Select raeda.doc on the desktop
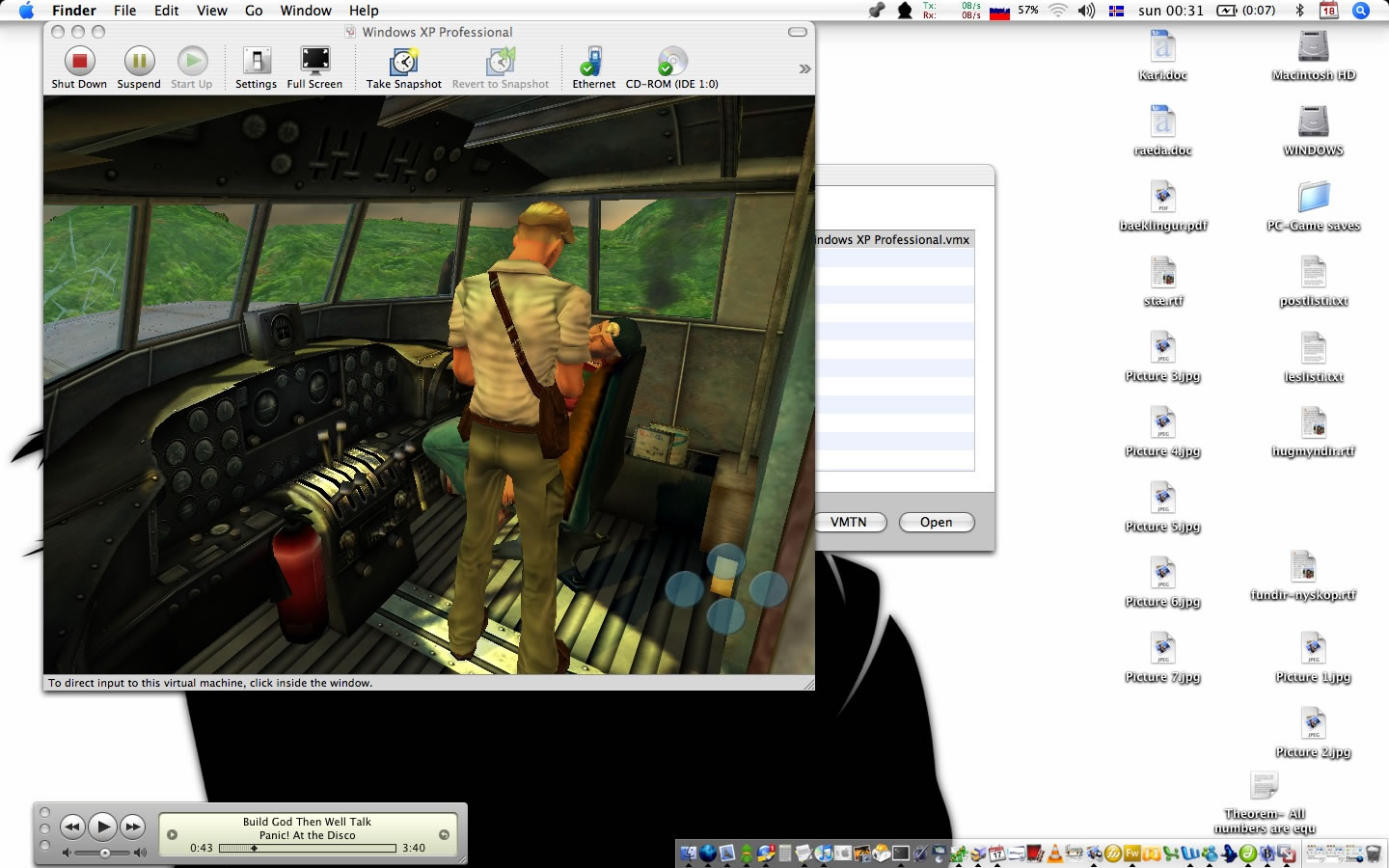This screenshot has width=1389, height=868. click(x=1162, y=130)
